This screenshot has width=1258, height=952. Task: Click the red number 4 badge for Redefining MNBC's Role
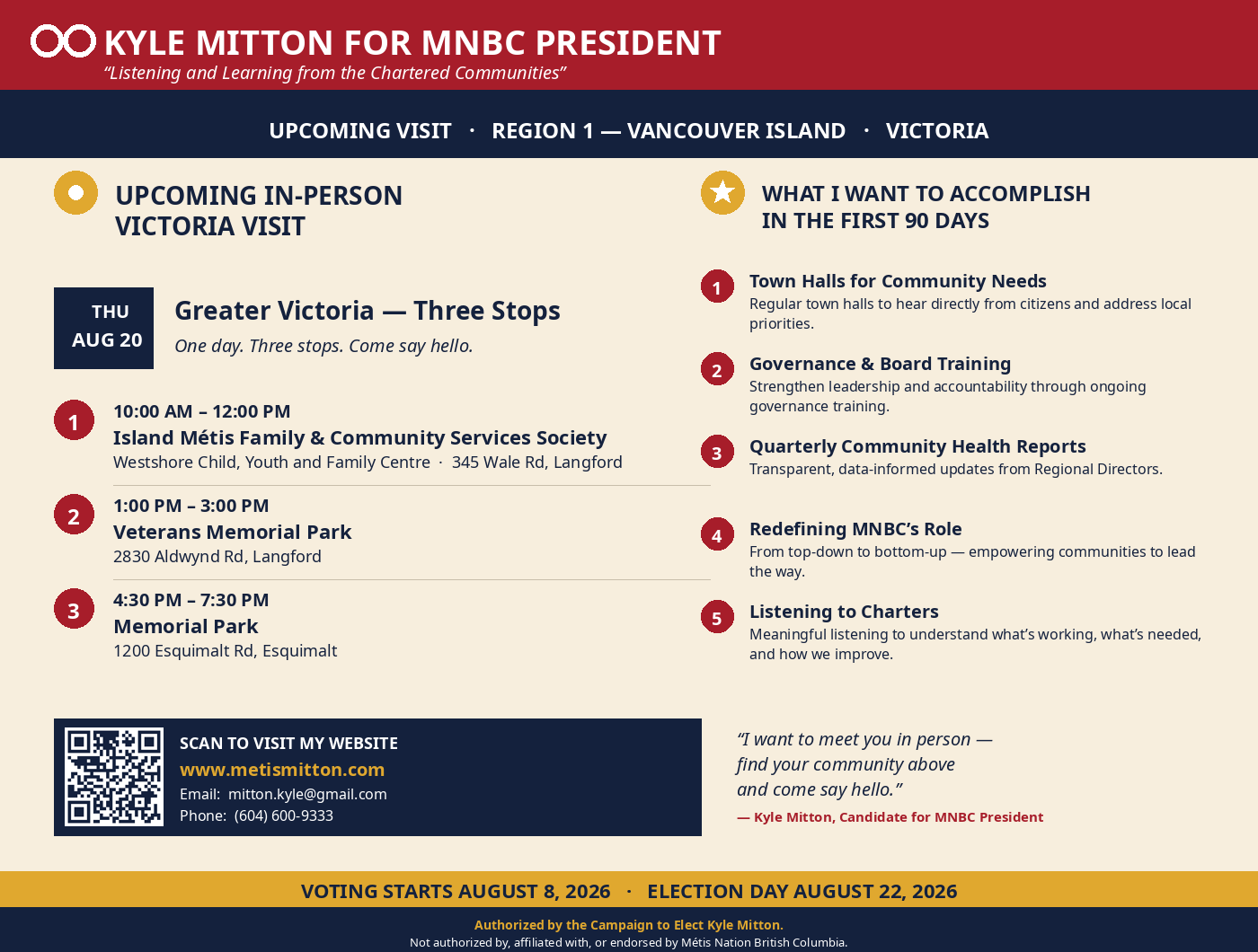point(717,534)
